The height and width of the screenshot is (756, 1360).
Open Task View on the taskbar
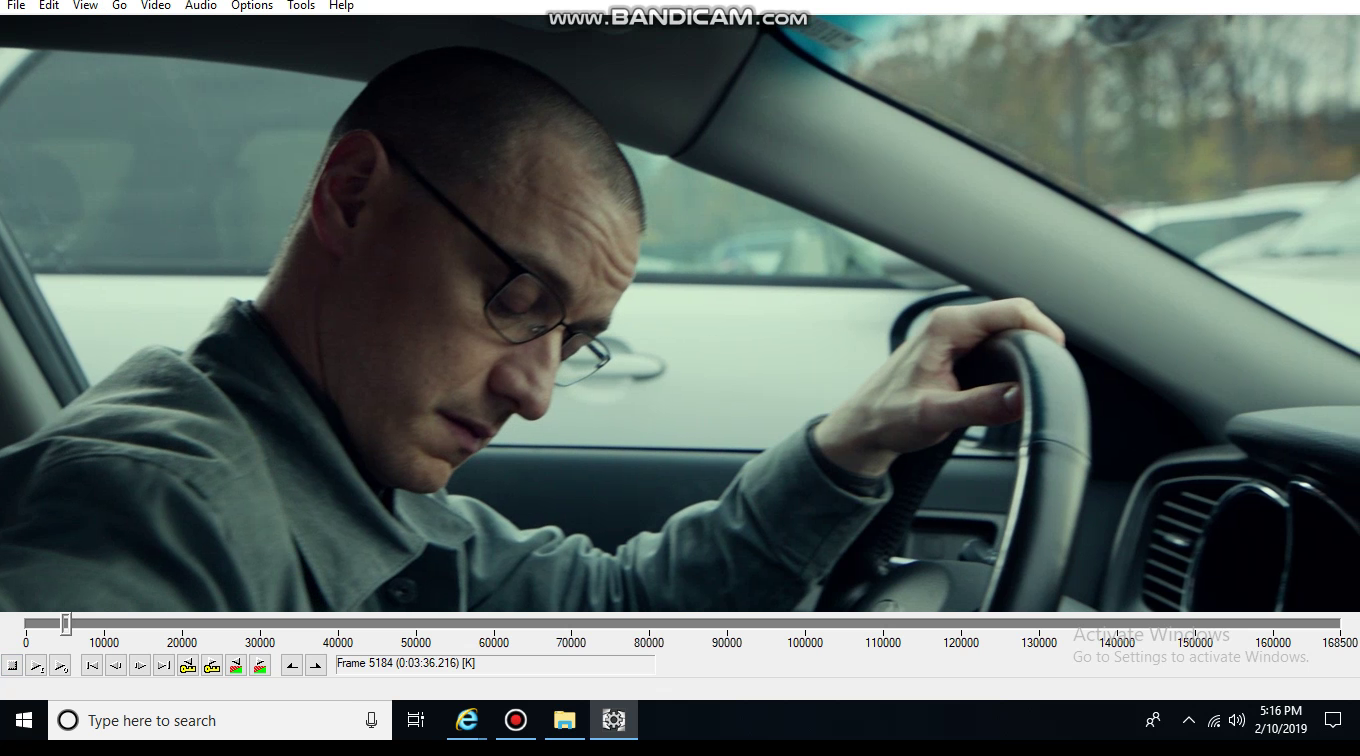tap(416, 720)
